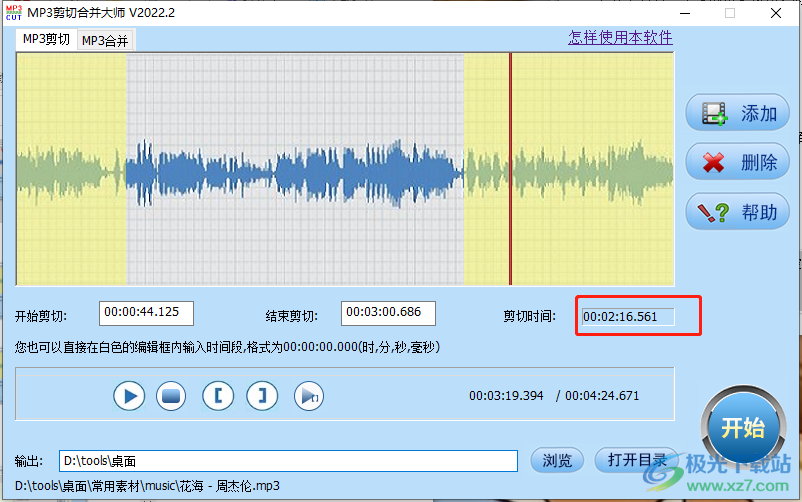Select the MP3剪切 tab
This screenshot has width=802, height=502.
point(46,40)
